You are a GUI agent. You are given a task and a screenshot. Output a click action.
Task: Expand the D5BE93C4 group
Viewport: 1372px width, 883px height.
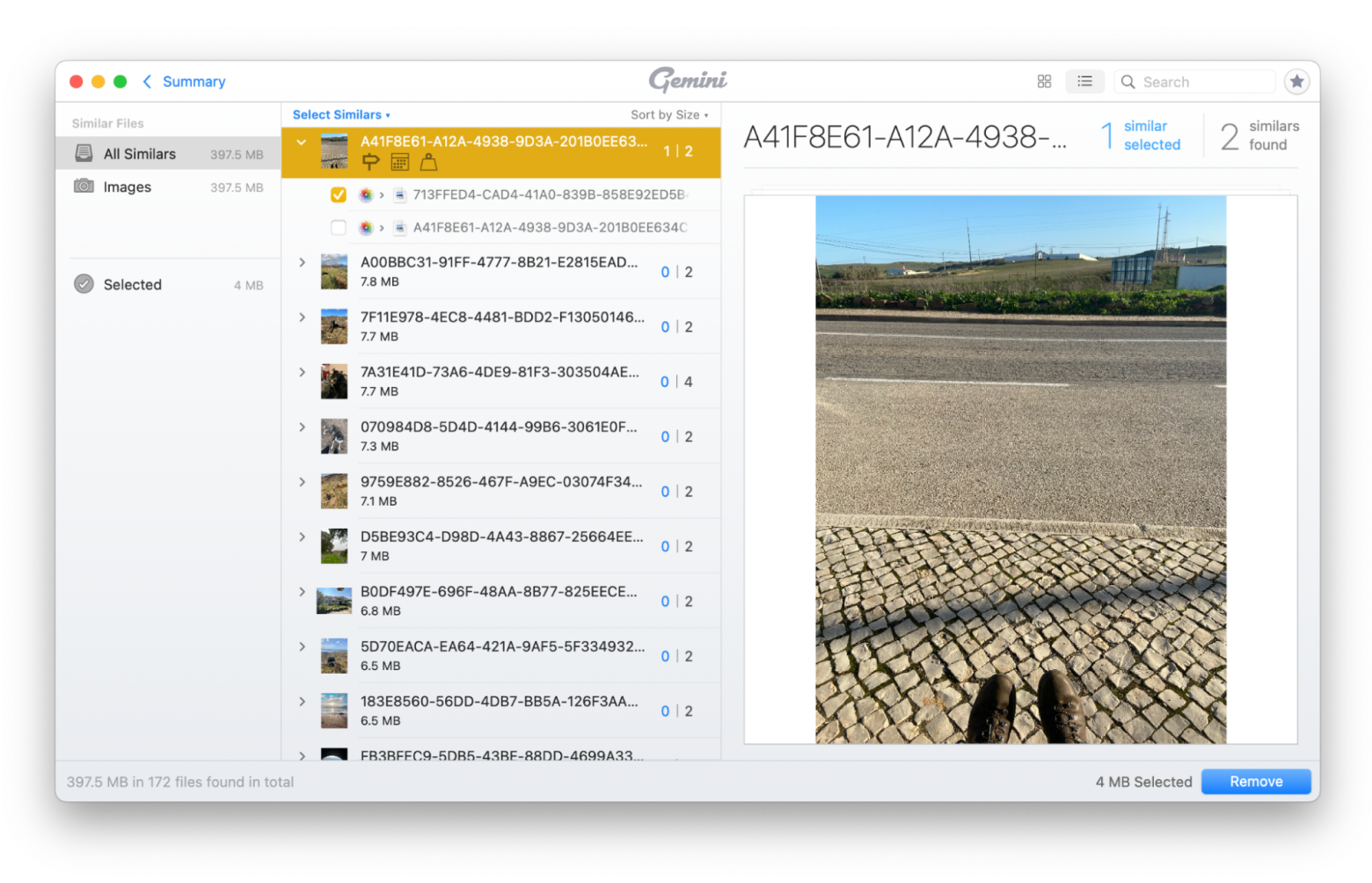click(x=302, y=537)
